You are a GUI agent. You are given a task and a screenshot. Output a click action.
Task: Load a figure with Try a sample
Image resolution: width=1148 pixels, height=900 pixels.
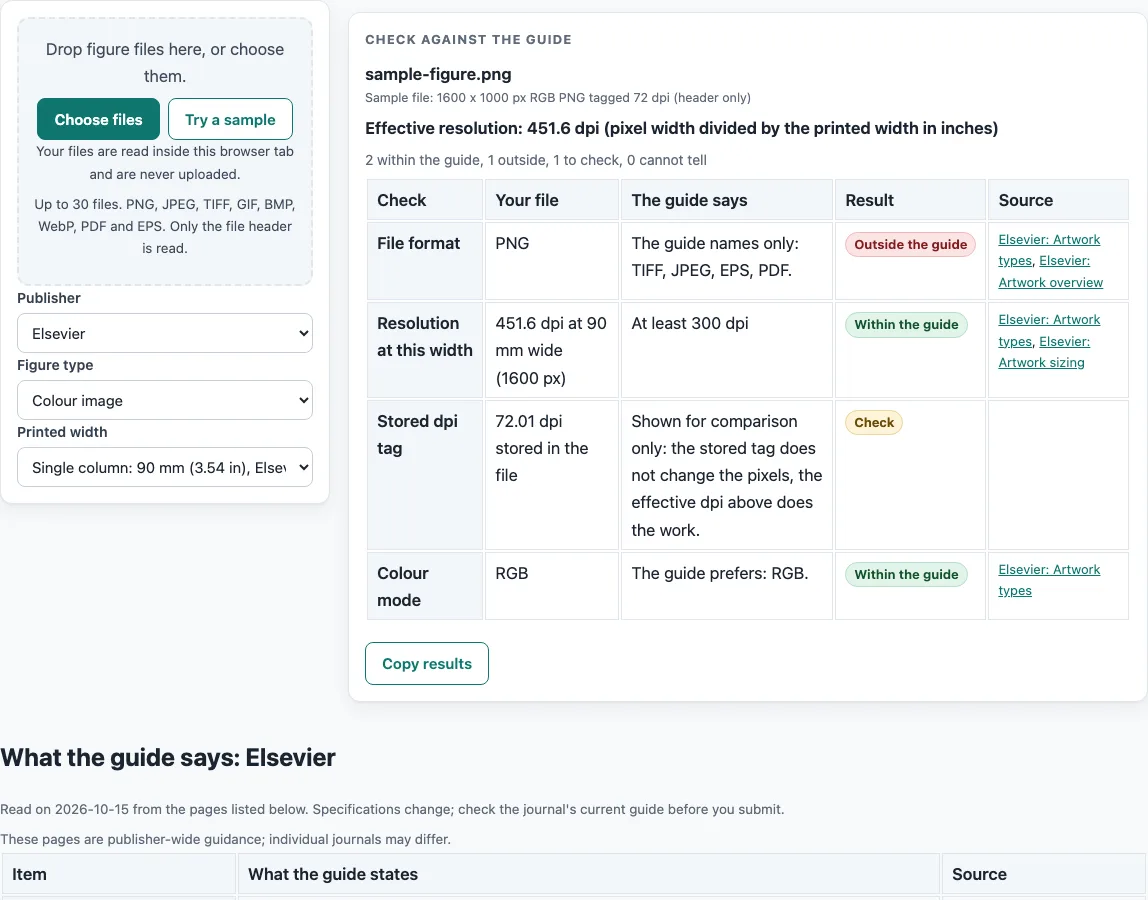[230, 119]
